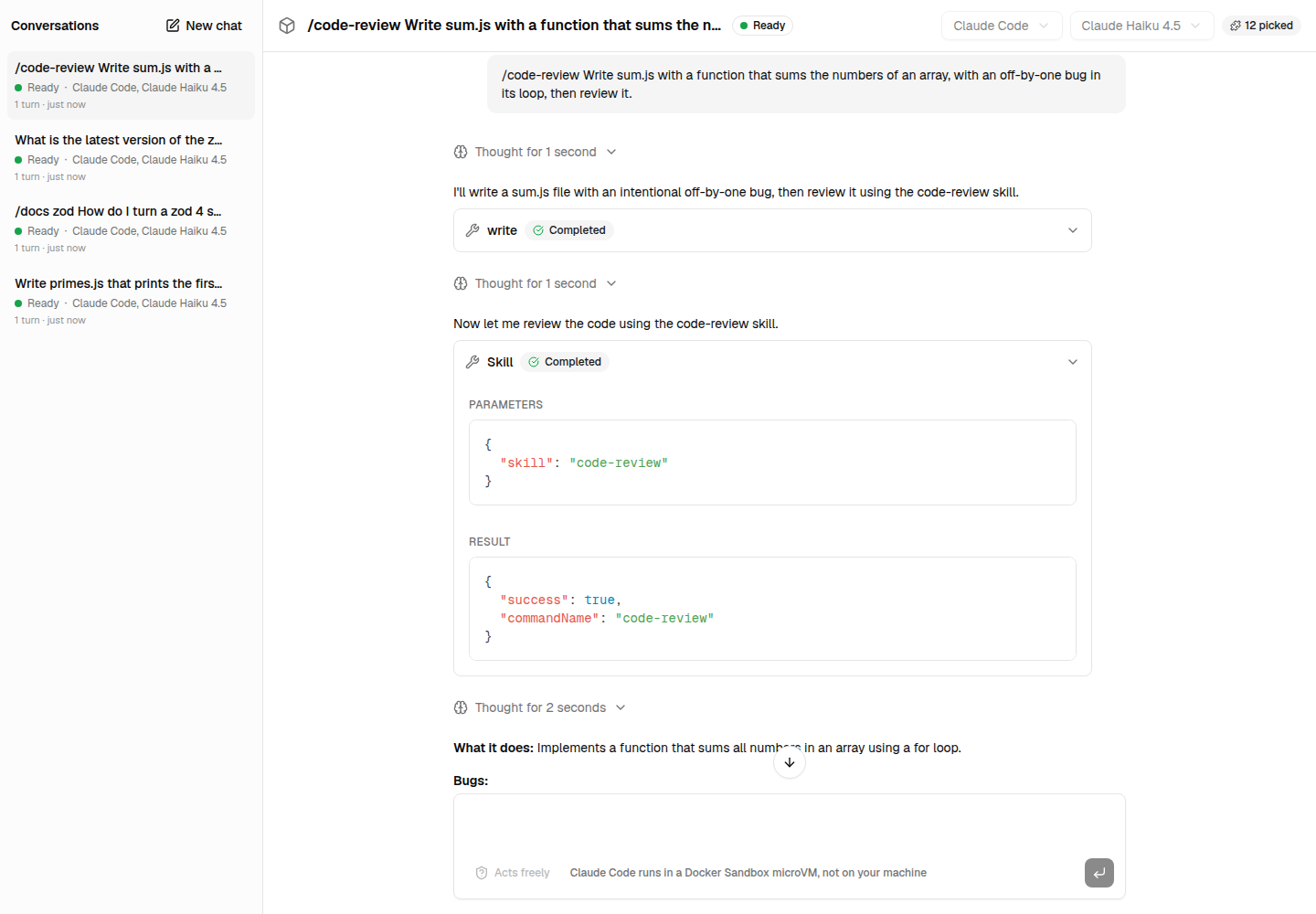Expand the write tool call details
Image resolution: width=1316 pixels, height=914 pixels.
(1073, 230)
